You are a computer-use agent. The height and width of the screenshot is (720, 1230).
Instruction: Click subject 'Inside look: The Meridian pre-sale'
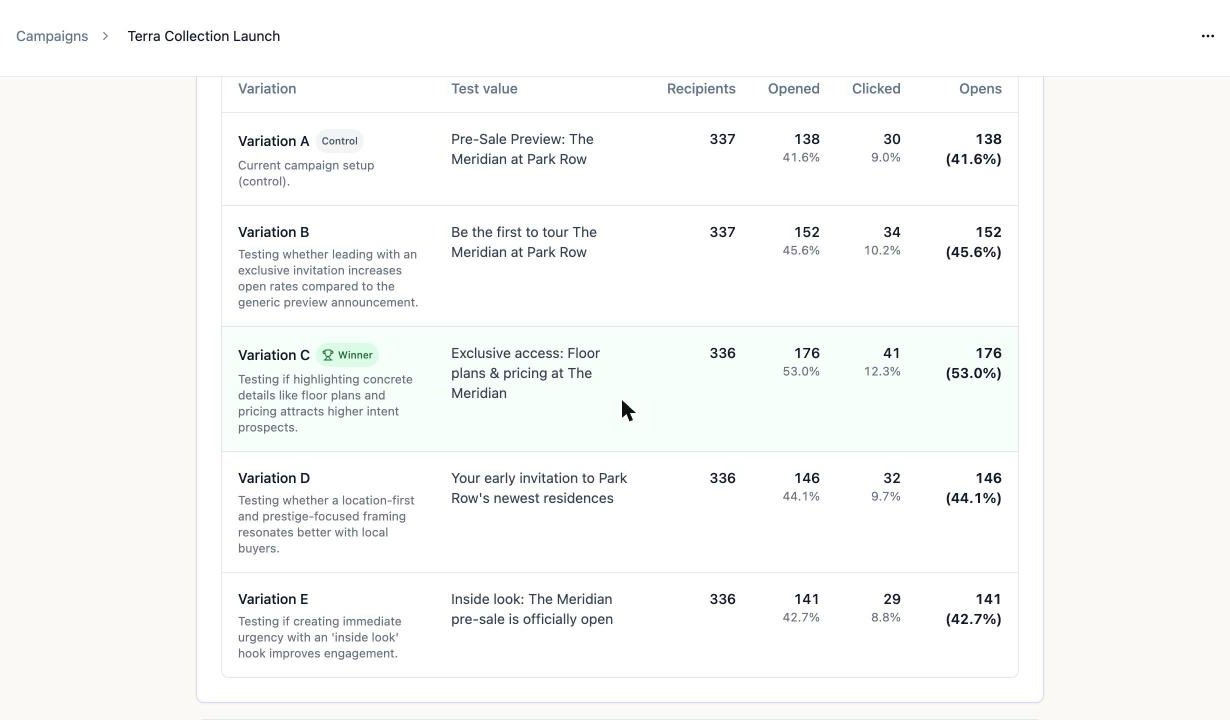point(532,609)
